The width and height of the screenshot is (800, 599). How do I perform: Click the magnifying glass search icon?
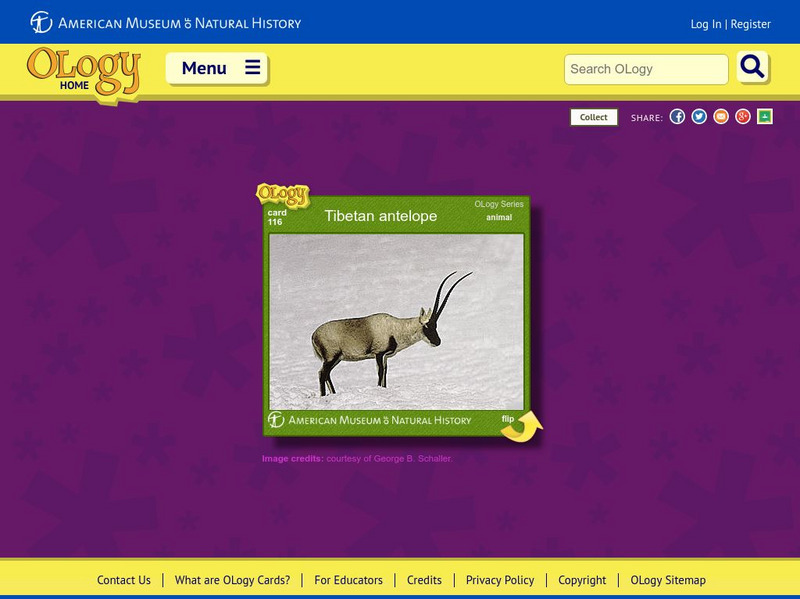(752, 69)
